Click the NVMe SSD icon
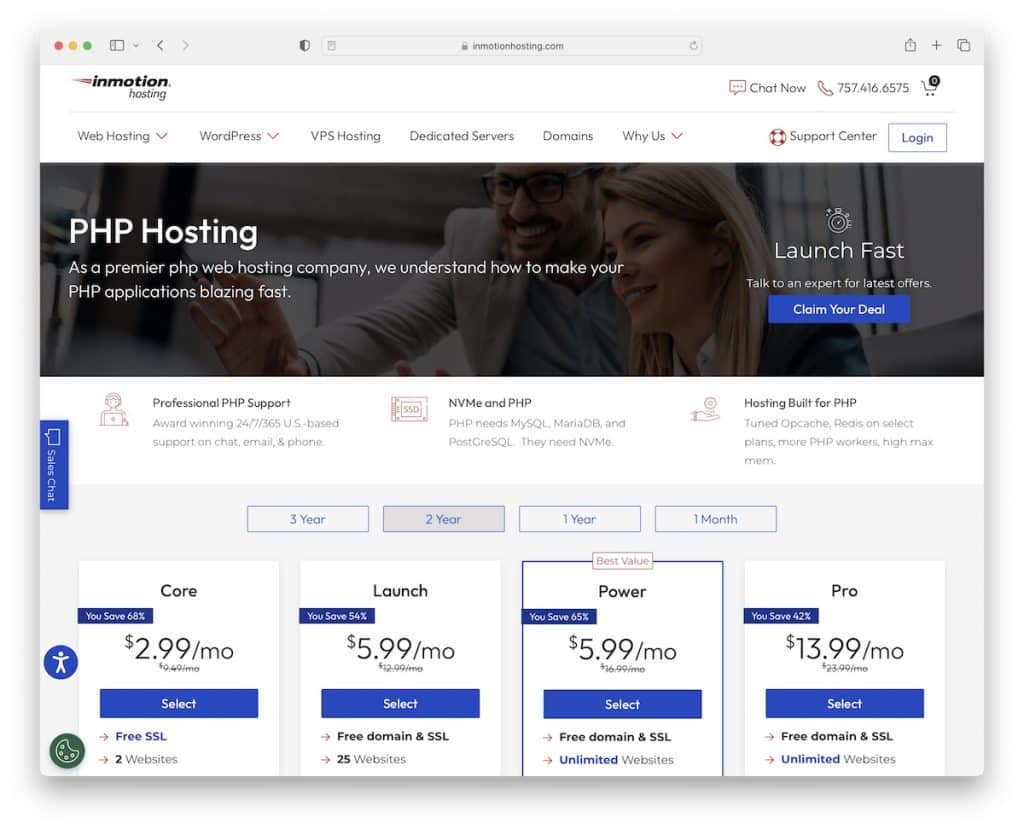 (409, 410)
